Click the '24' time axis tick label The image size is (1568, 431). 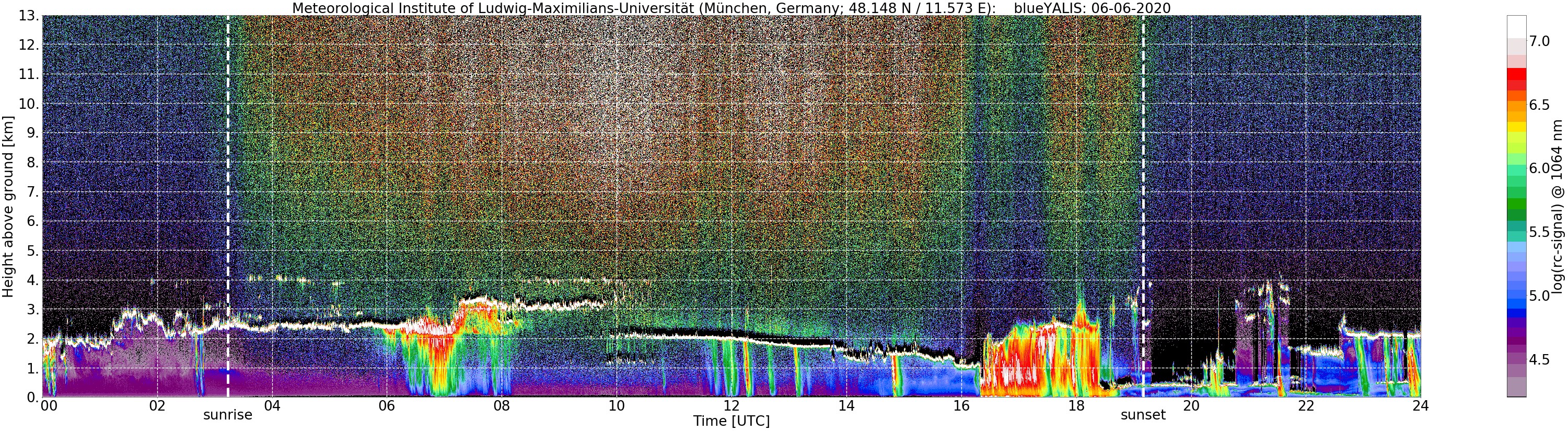[1421, 406]
